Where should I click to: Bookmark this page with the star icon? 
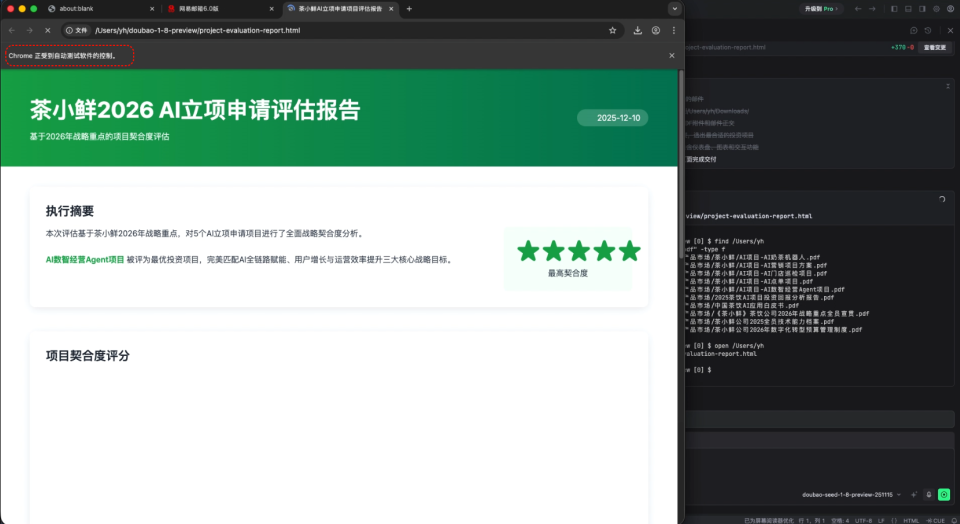pyautogui.click(x=612, y=30)
